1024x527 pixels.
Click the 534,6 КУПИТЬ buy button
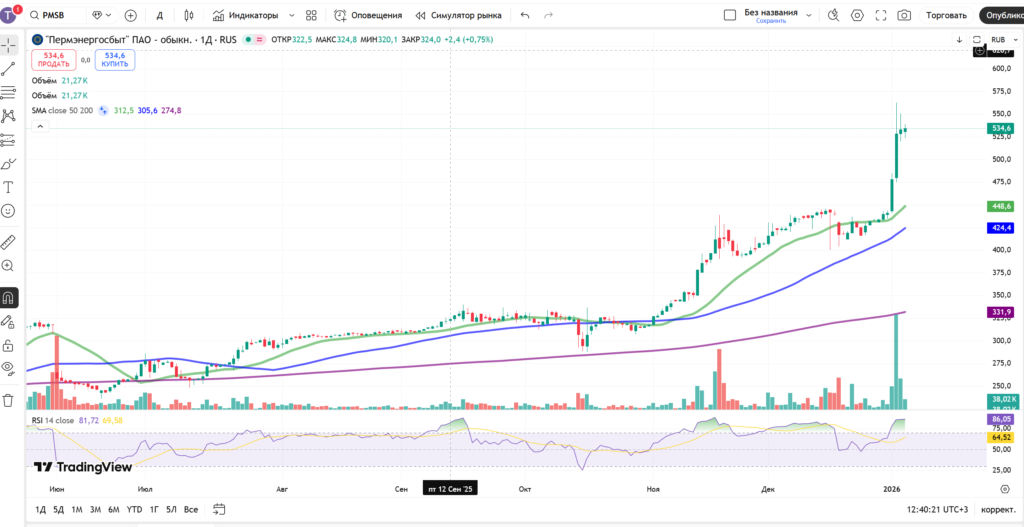coord(115,60)
